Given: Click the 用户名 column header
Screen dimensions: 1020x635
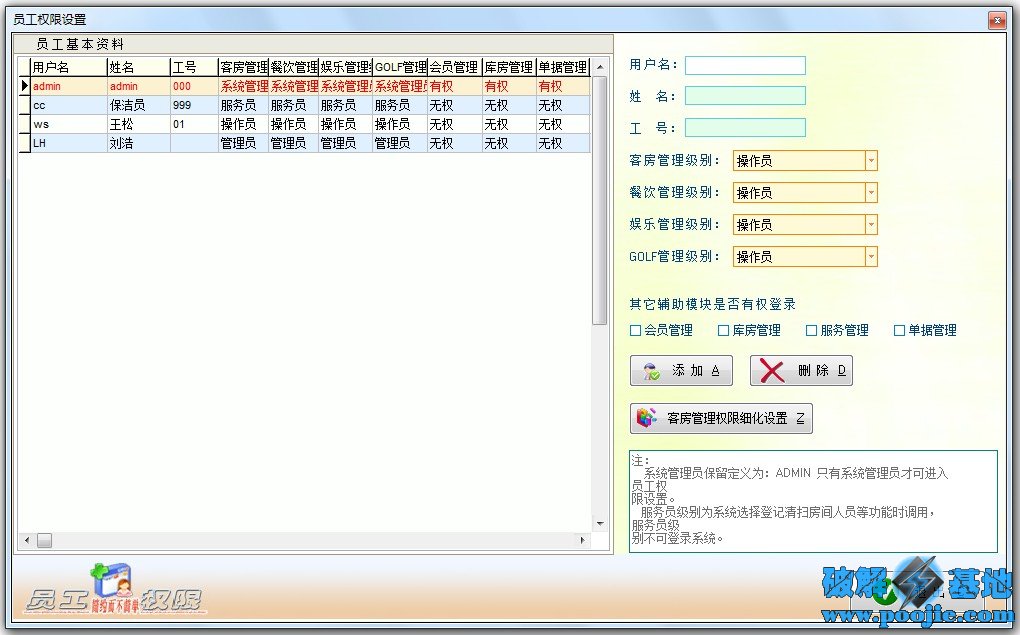Looking at the screenshot, I should 68,68.
